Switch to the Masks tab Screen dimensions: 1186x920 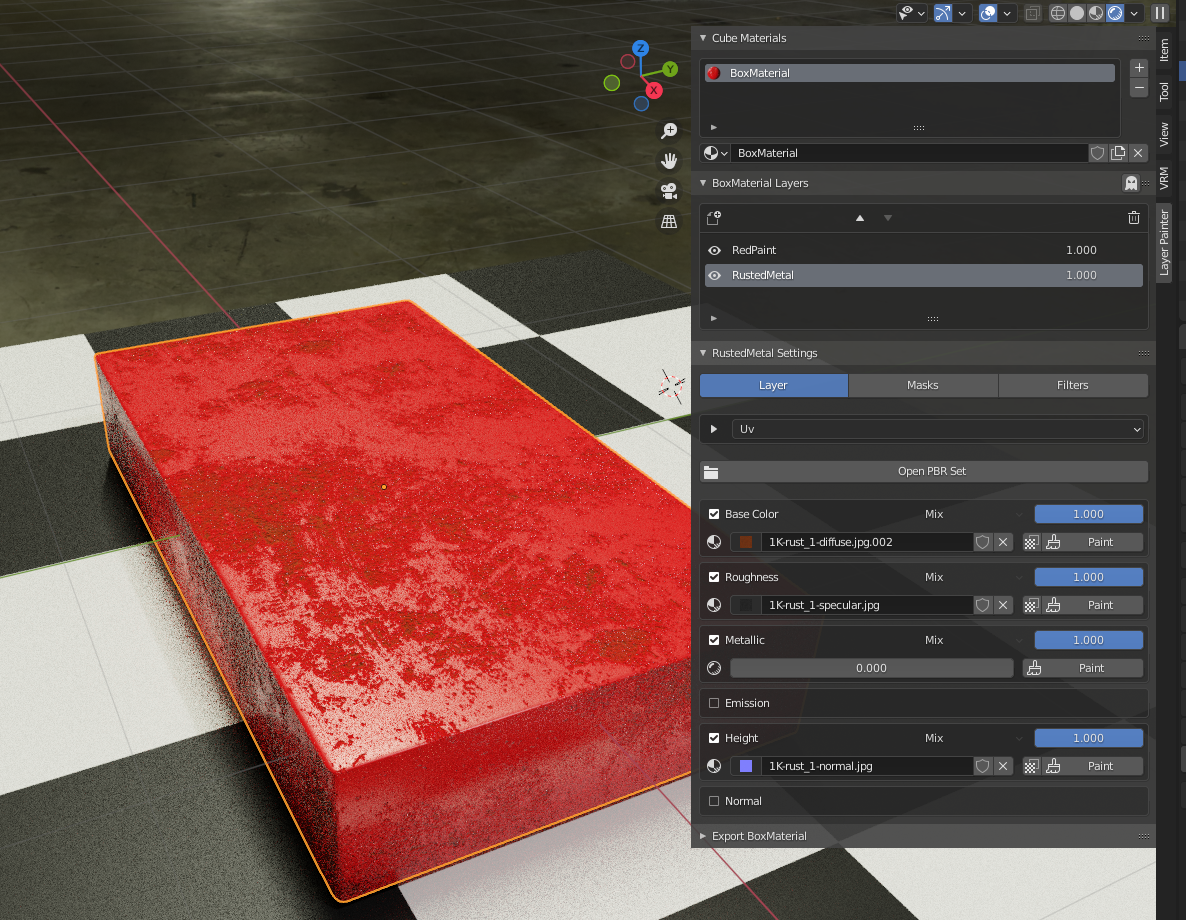click(922, 384)
